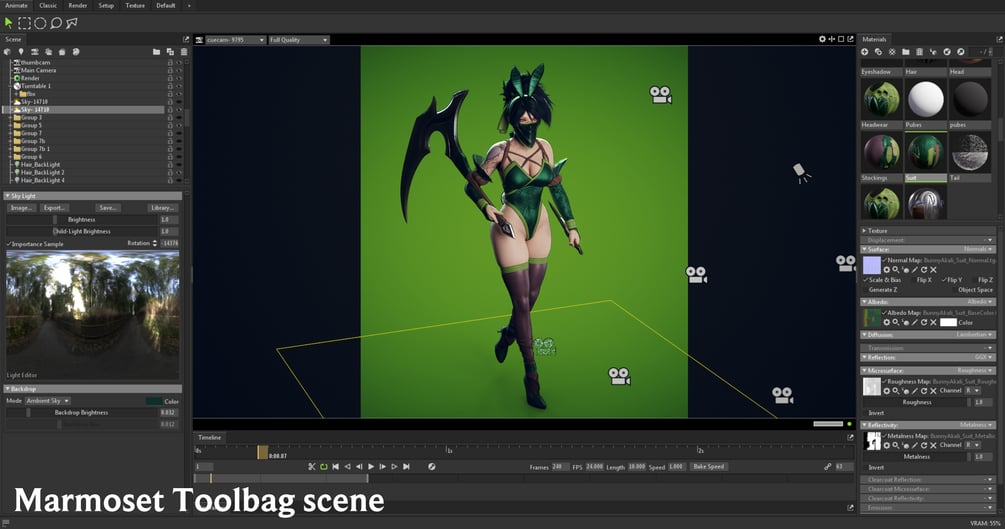Create a new folder group in Scene
The height and width of the screenshot is (529, 1005).
[156, 52]
